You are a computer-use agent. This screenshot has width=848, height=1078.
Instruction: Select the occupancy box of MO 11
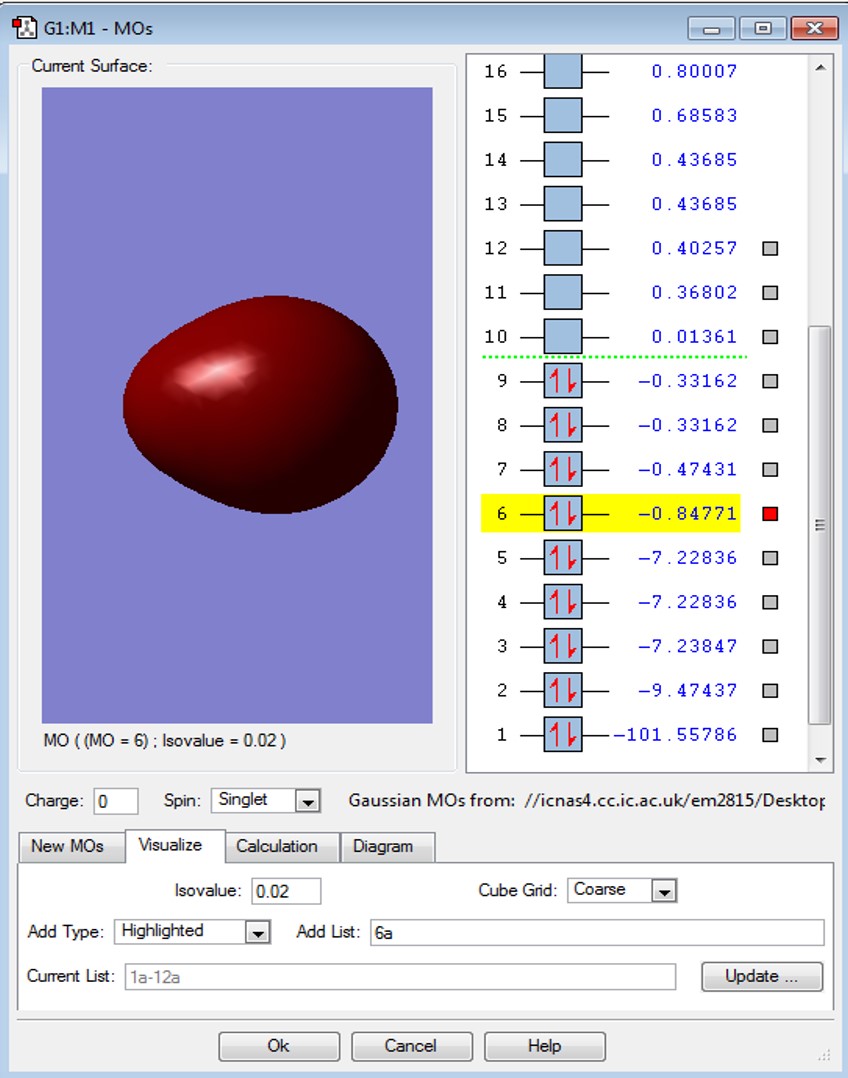point(563,292)
